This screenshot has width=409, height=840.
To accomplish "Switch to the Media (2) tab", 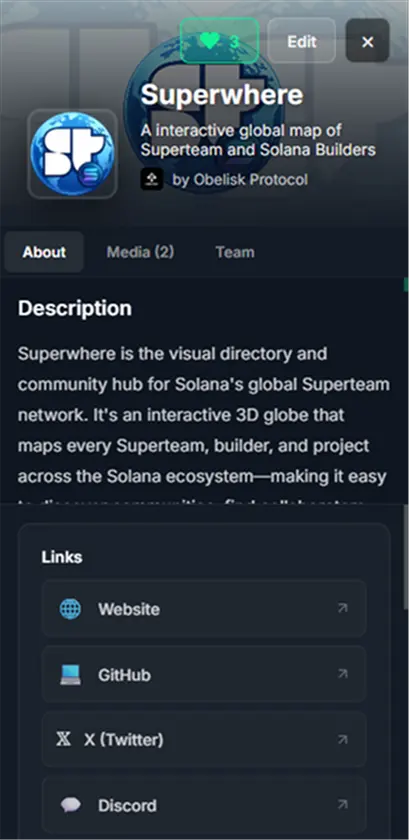I will (x=140, y=252).
